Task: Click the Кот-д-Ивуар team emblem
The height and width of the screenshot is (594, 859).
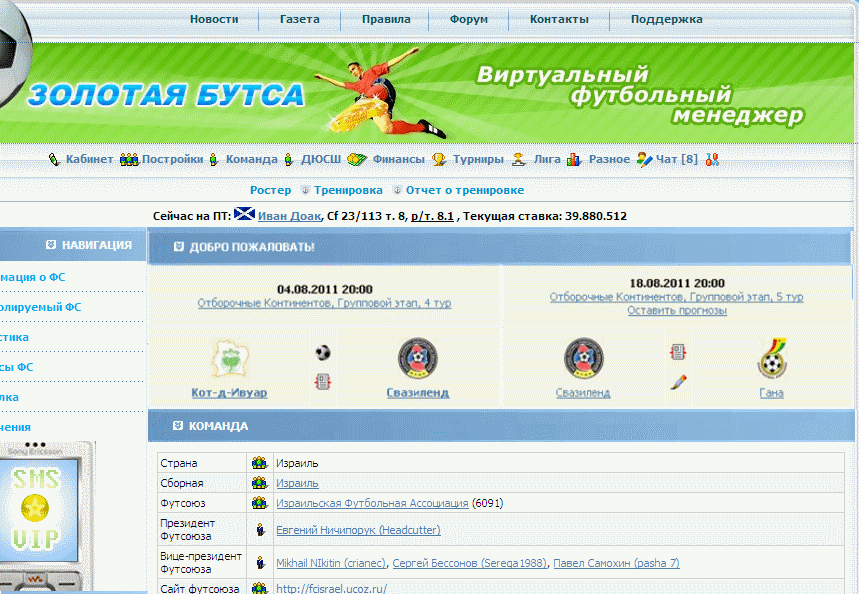Action: tap(229, 359)
